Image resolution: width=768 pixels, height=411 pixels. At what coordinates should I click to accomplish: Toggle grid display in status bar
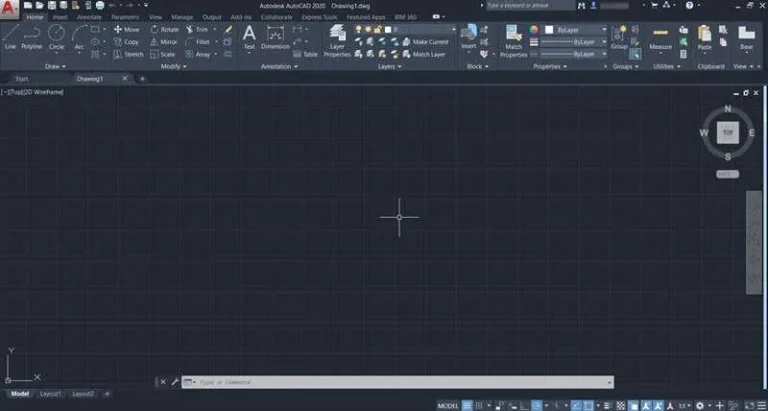467,406
